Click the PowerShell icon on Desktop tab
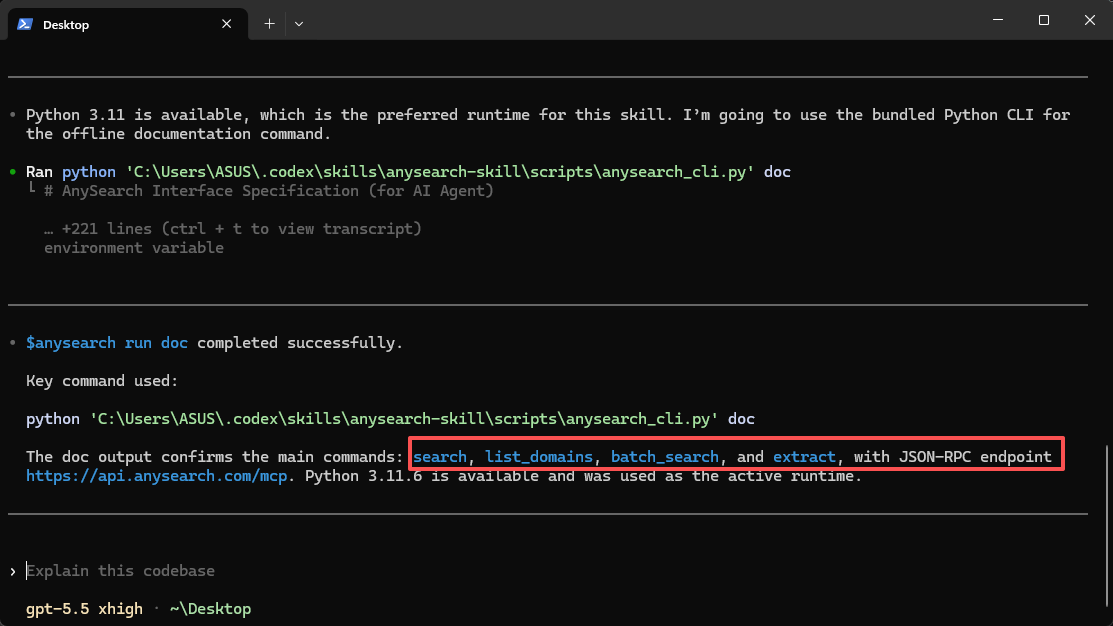This screenshot has height=626, width=1113. point(25,24)
